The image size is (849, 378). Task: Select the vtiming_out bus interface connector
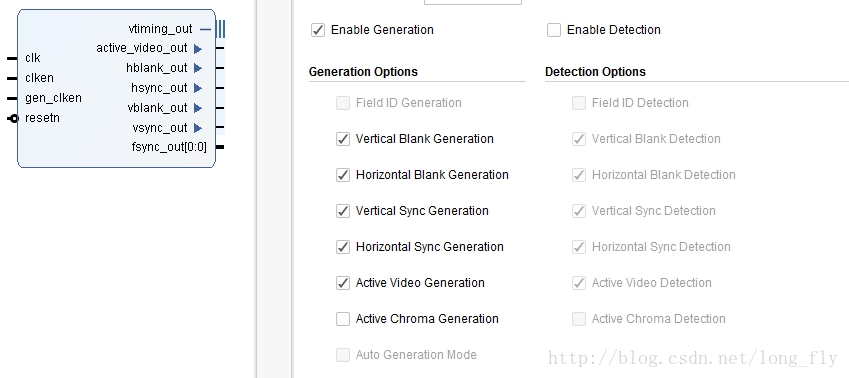[x=220, y=29]
